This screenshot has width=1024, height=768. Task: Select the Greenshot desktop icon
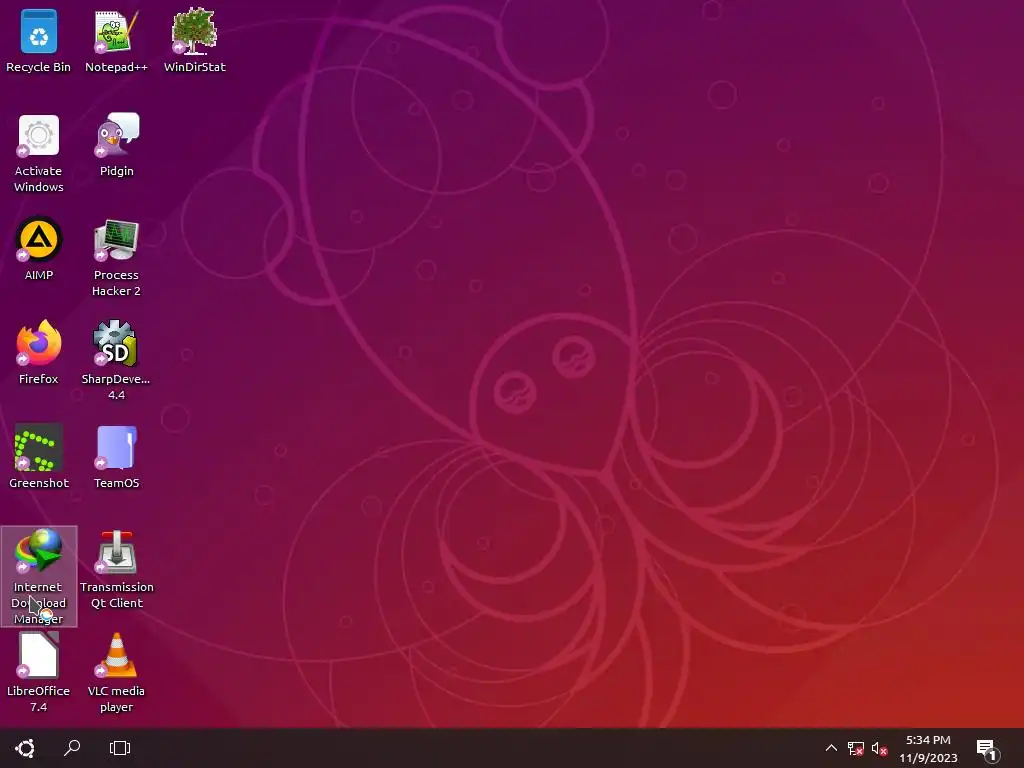[39, 456]
